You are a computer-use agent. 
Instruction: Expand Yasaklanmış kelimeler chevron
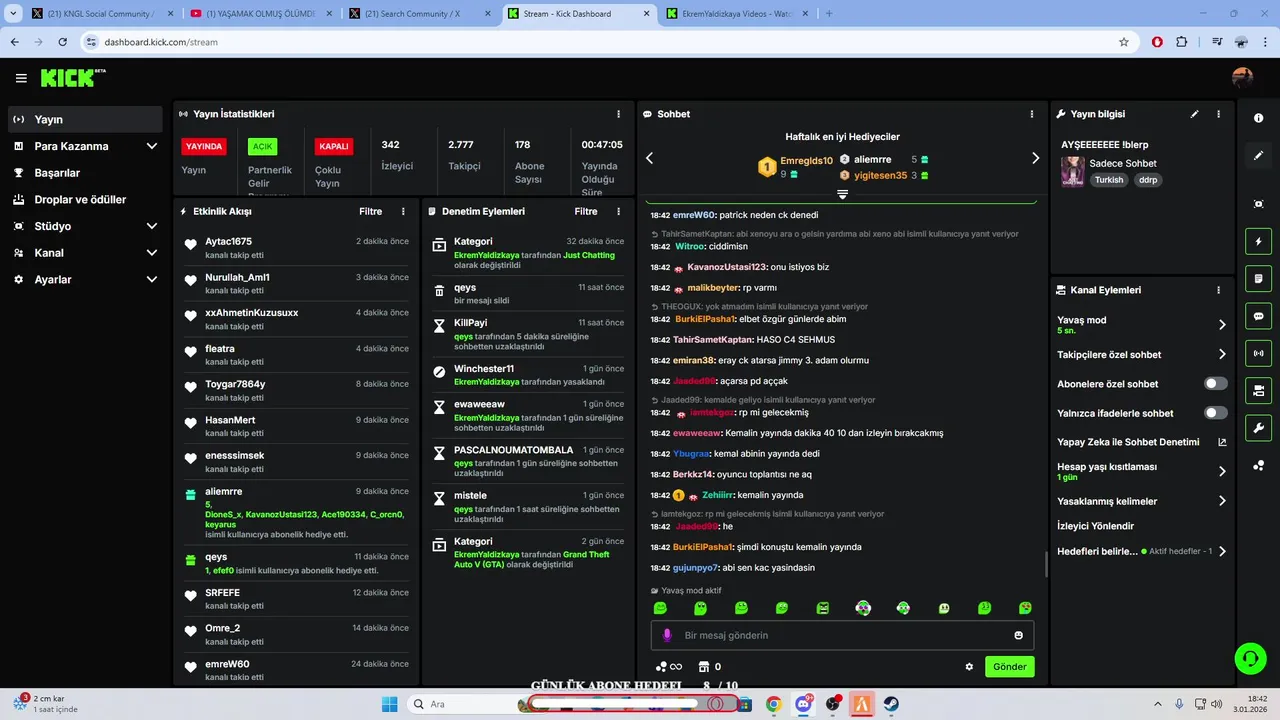click(1222, 501)
